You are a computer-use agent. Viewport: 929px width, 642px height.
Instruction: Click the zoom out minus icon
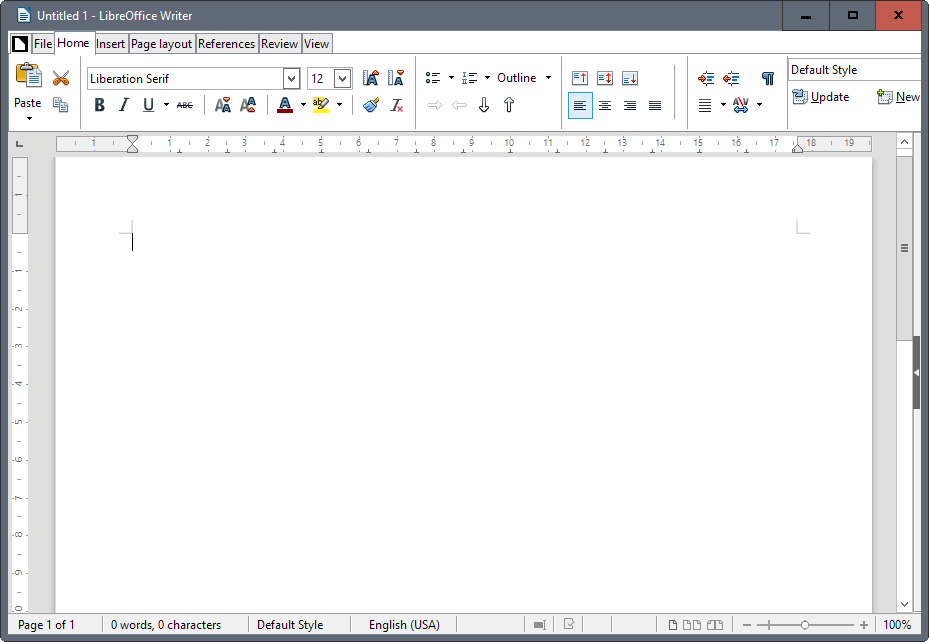(x=747, y=625)
